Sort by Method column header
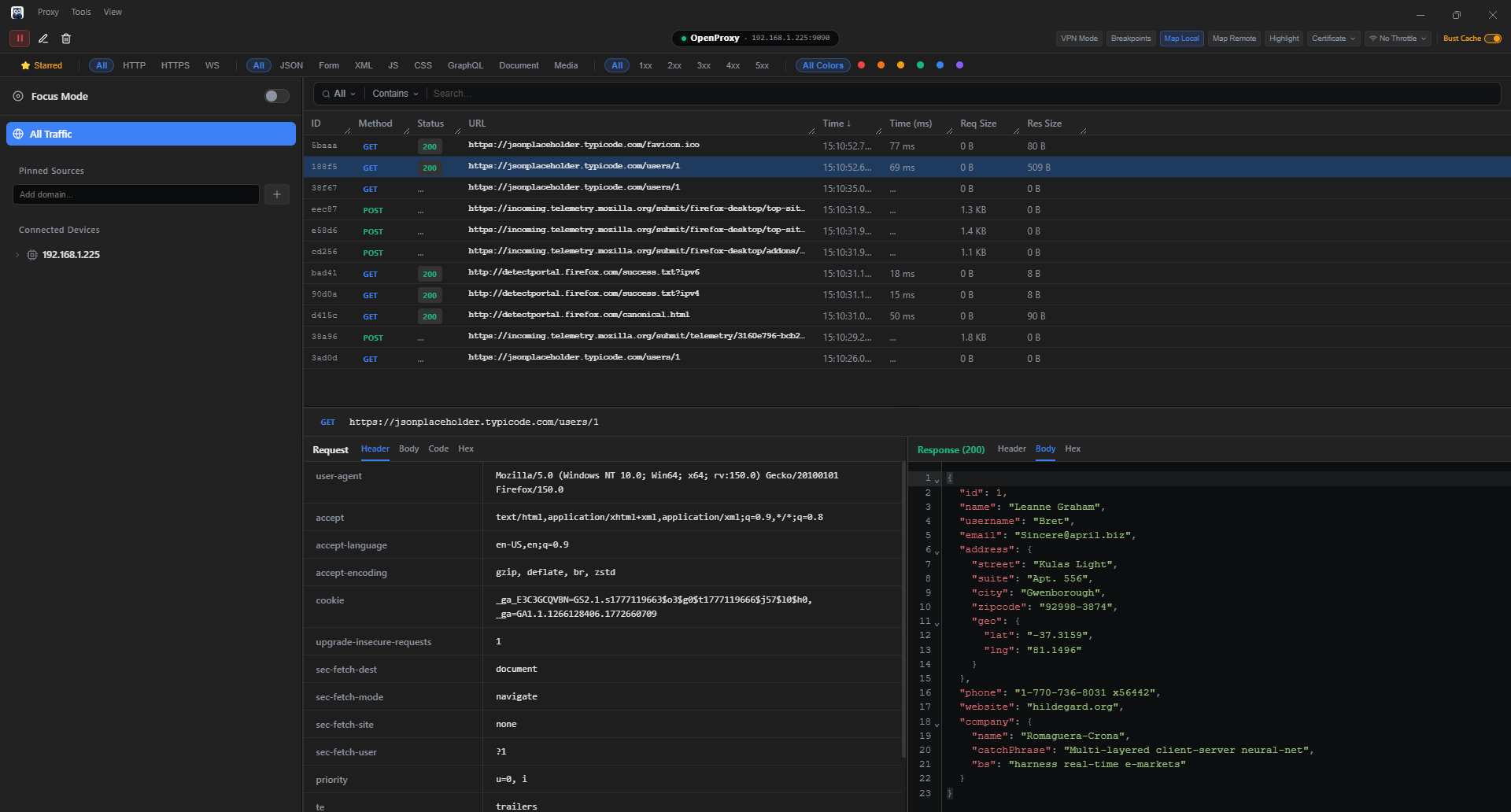 375,124
